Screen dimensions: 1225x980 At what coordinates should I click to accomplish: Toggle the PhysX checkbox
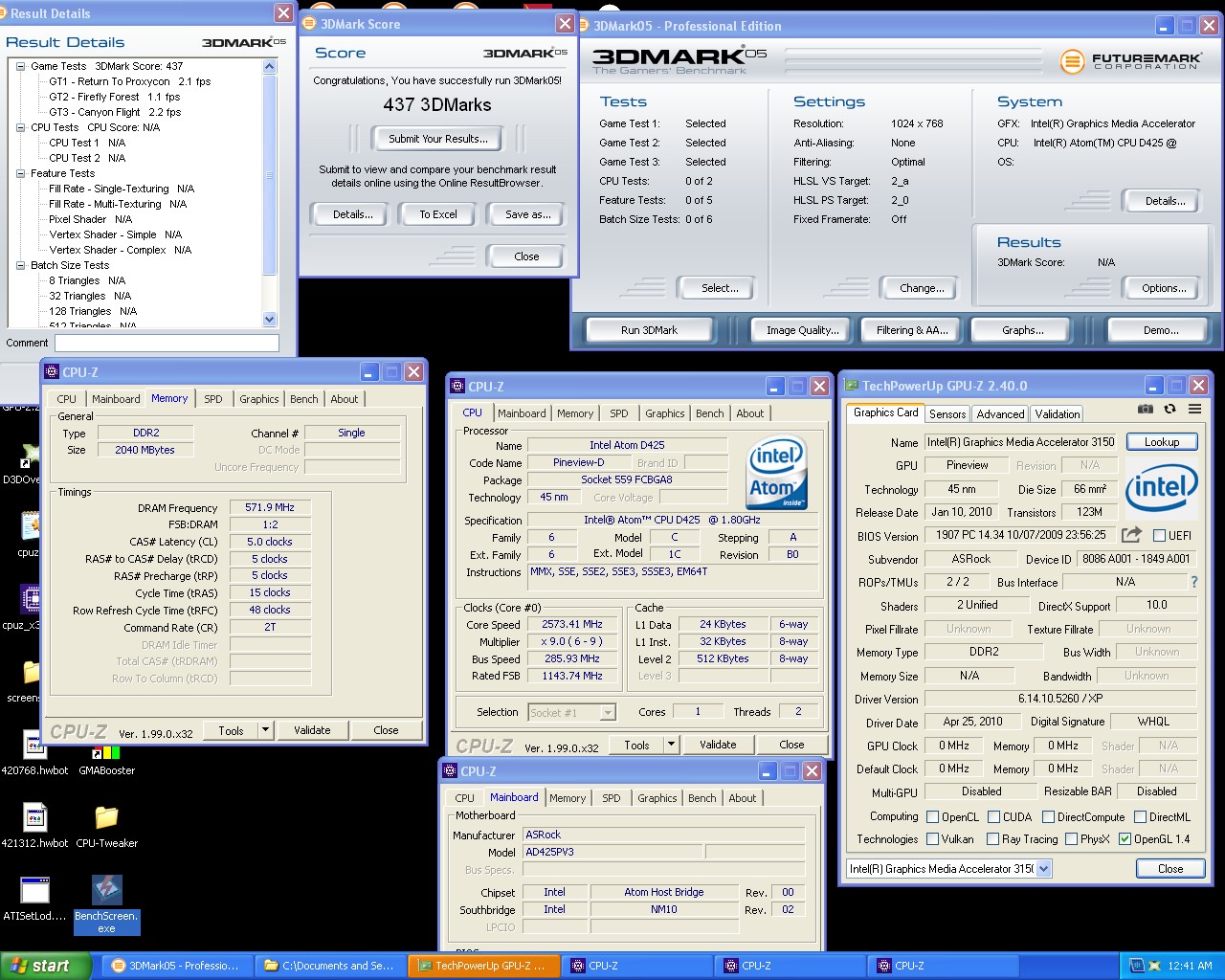tap(1071, 839)
